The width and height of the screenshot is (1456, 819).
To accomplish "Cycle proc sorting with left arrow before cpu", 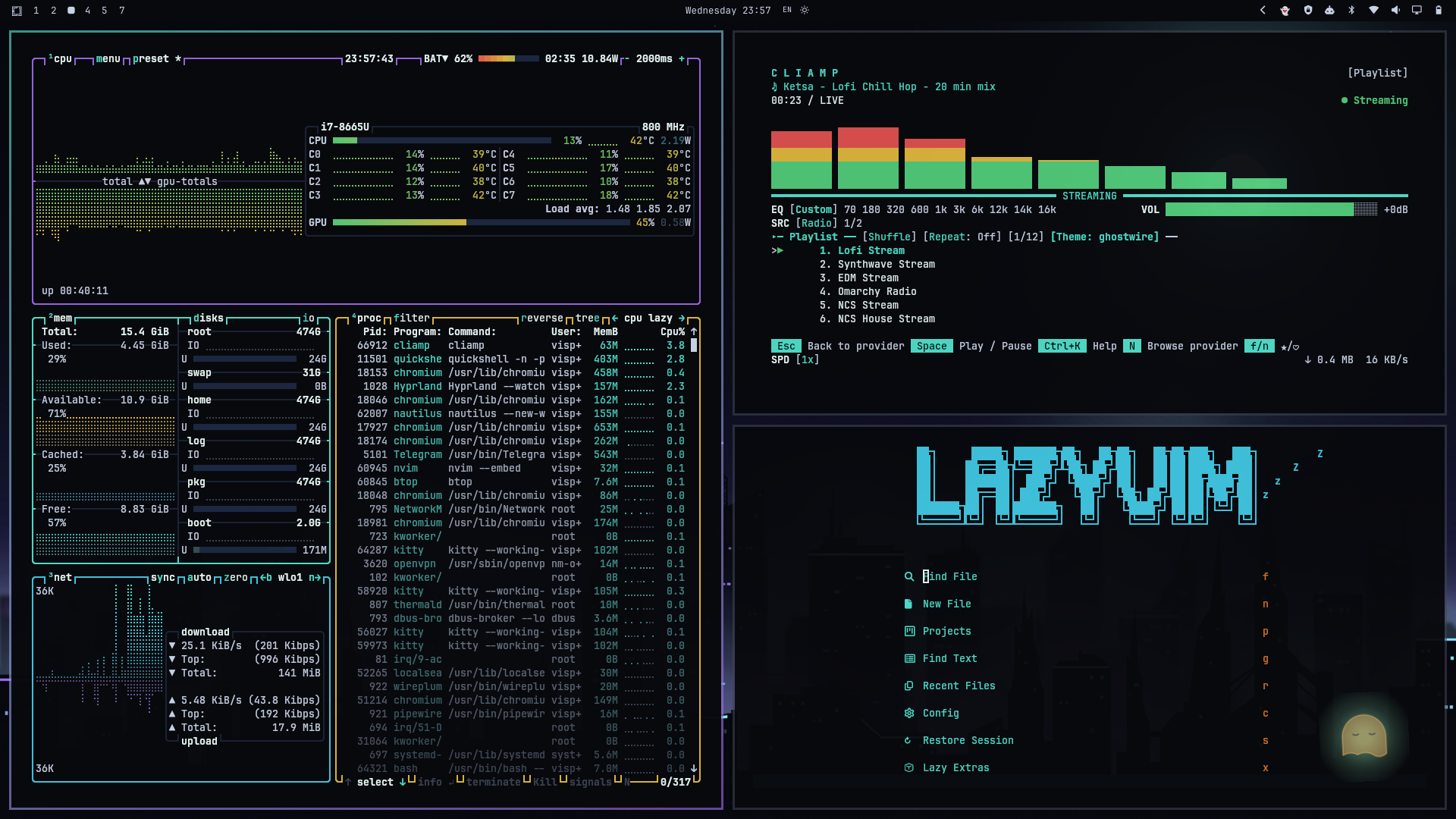I will point(615,318).
